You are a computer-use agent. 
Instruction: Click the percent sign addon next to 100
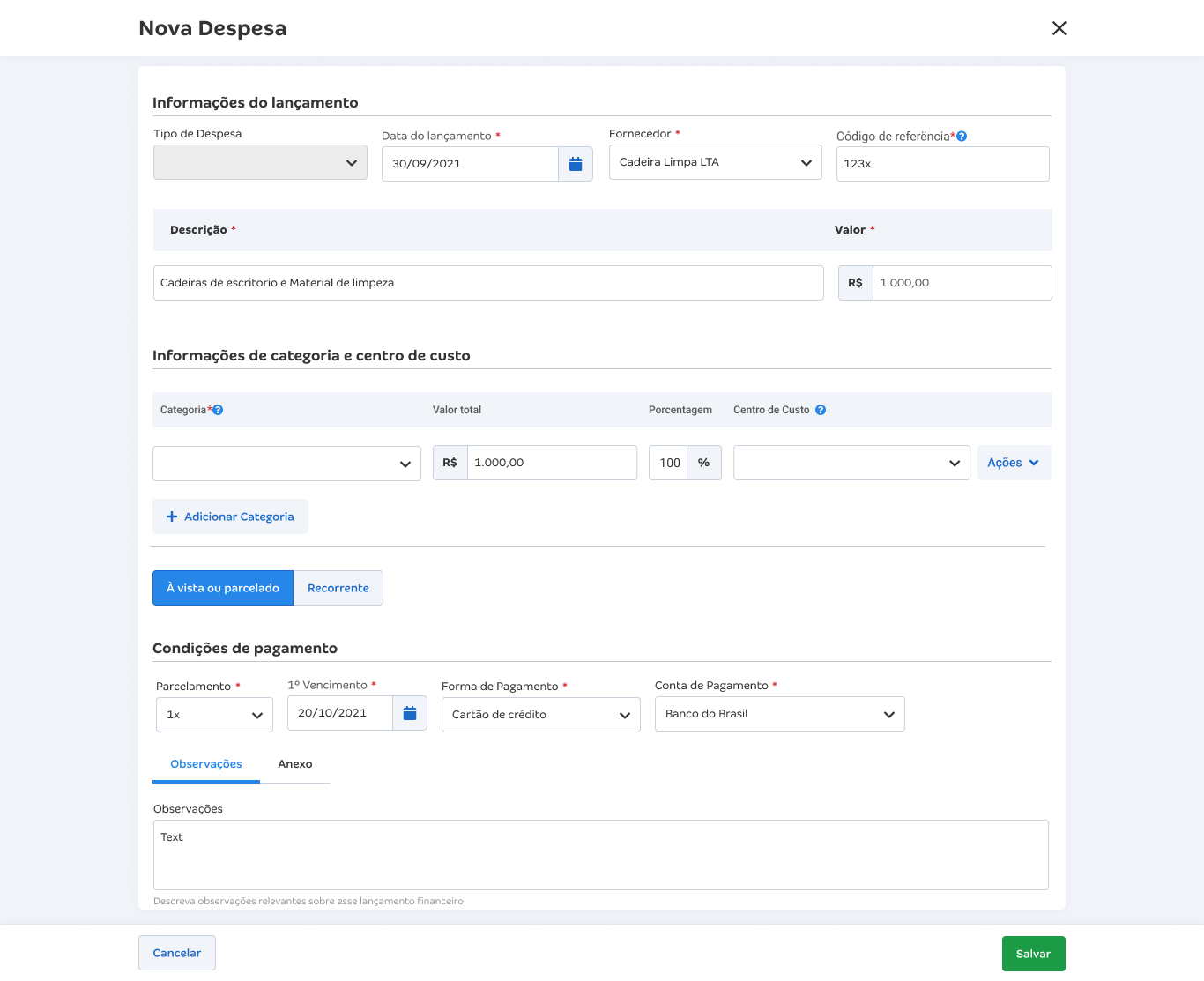pyautogui.click(x=703, y=463)
